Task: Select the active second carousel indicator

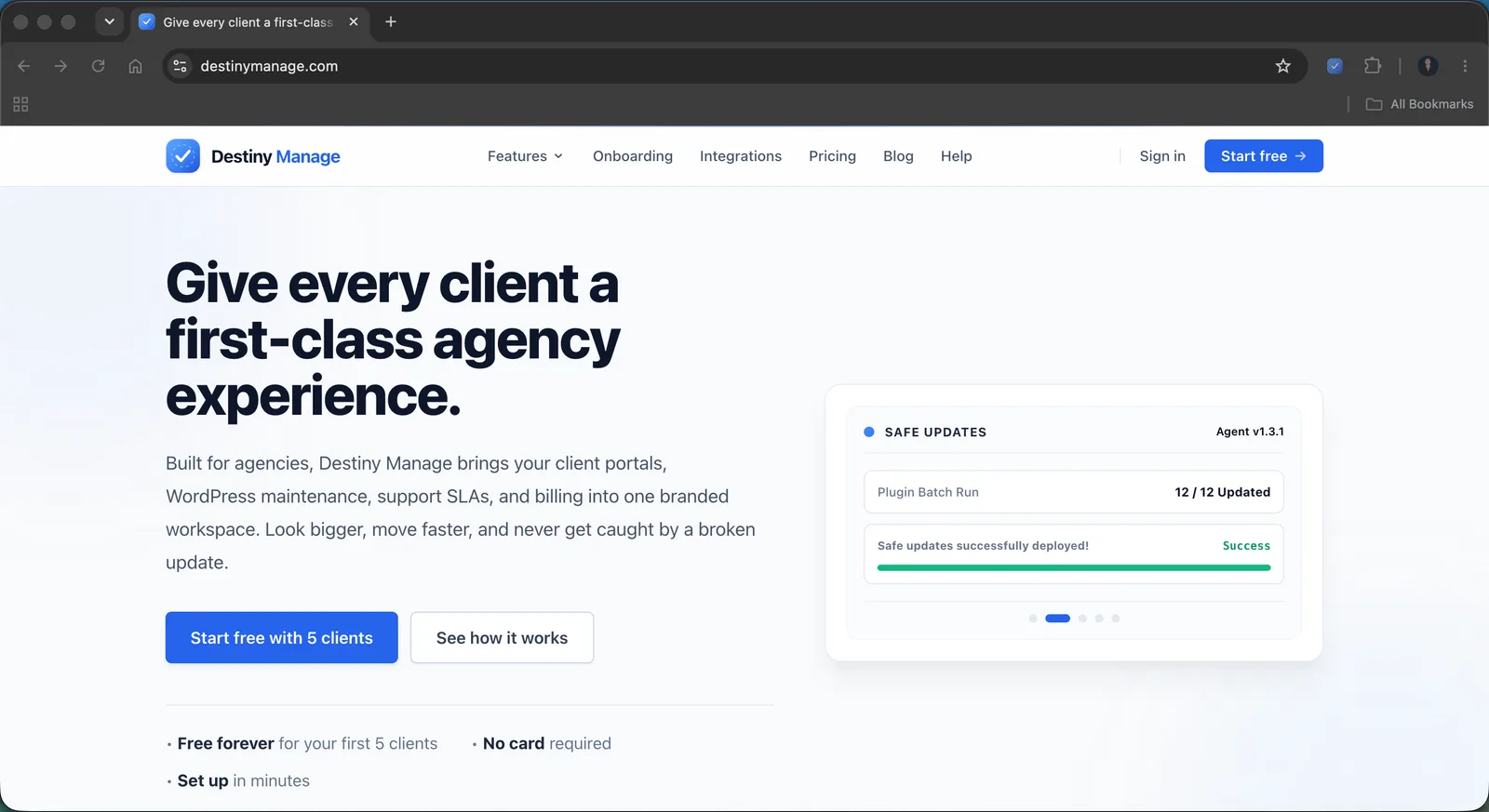Action: point(1058,619)
